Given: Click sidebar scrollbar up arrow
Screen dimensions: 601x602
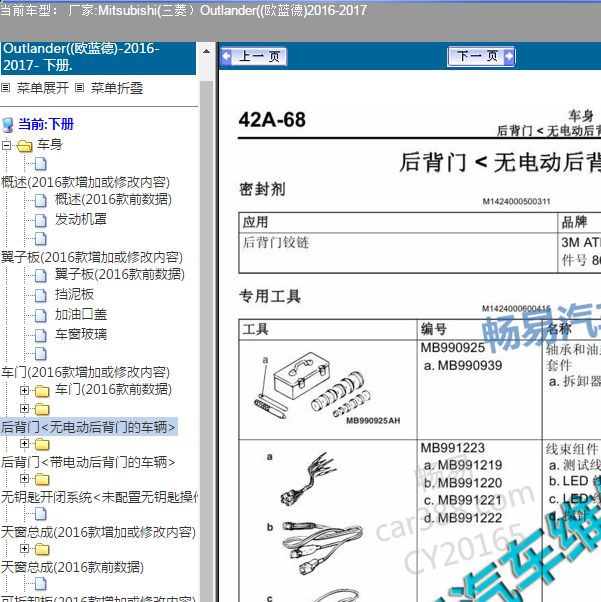Looking at the screenshot, I should 206,51.
